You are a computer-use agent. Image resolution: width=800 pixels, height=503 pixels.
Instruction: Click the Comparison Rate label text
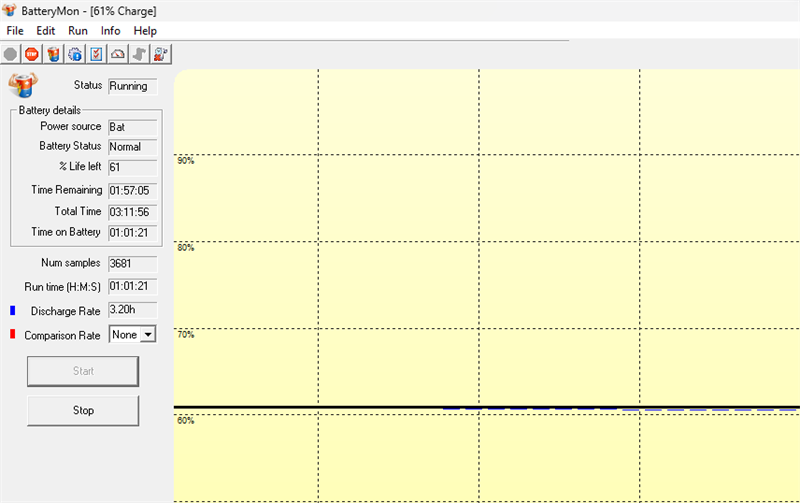click(62, 336)
